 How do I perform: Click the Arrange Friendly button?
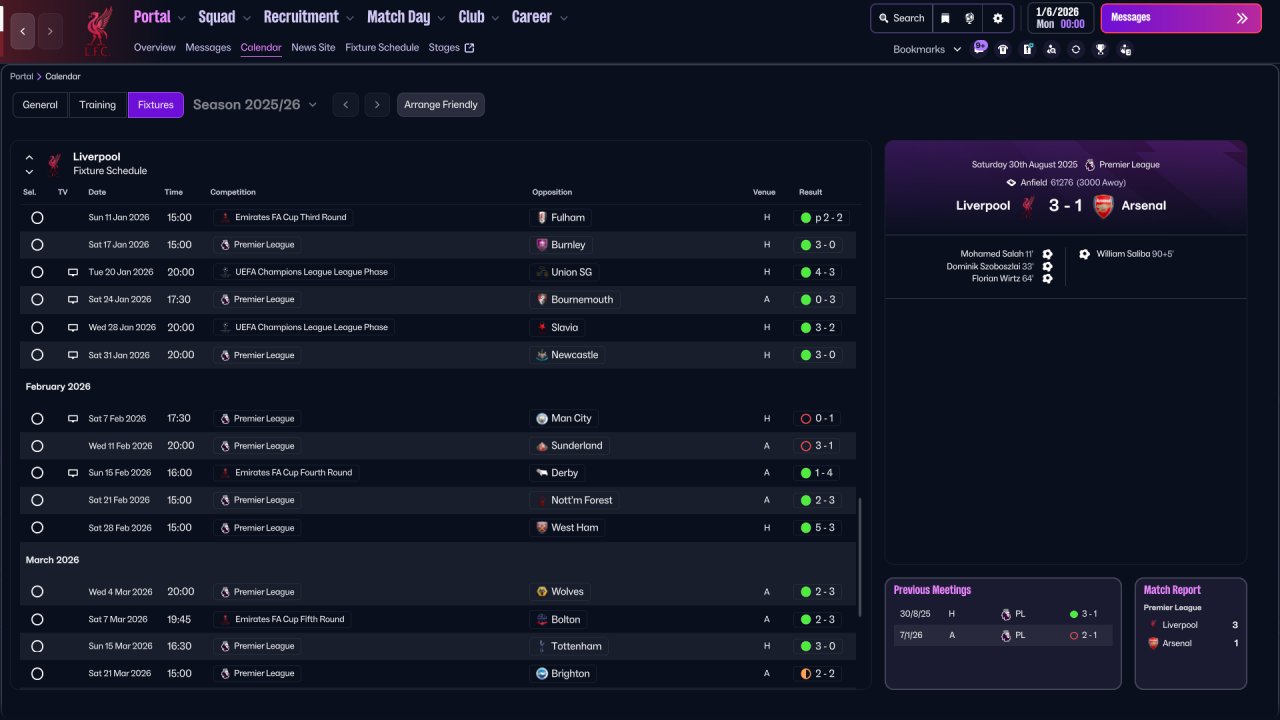pos(441,105)
